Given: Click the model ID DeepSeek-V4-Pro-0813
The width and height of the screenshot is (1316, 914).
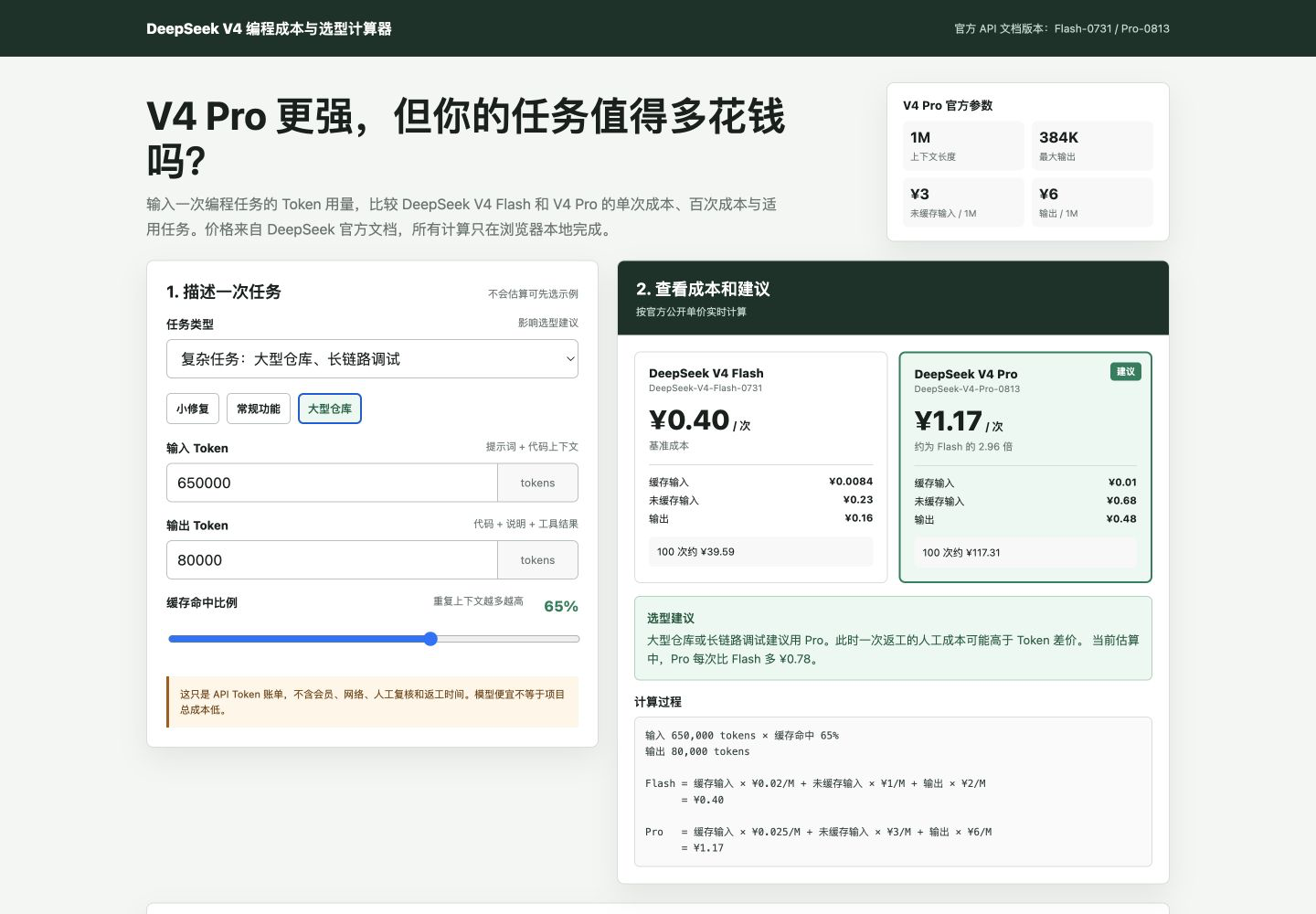Looking at the screenshot, I should pos(967,389).
